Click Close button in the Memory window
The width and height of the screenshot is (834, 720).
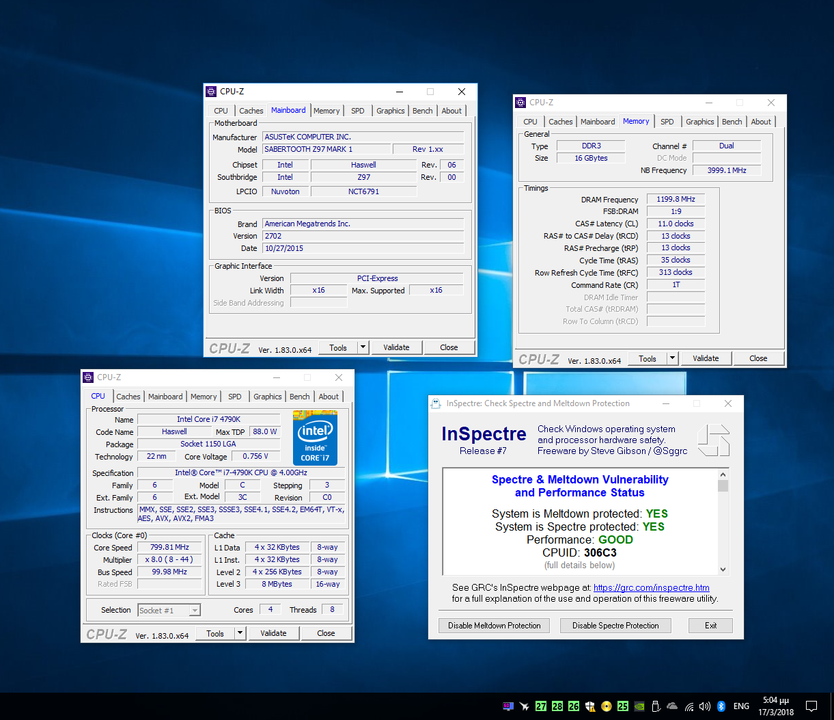click(758, 358)
